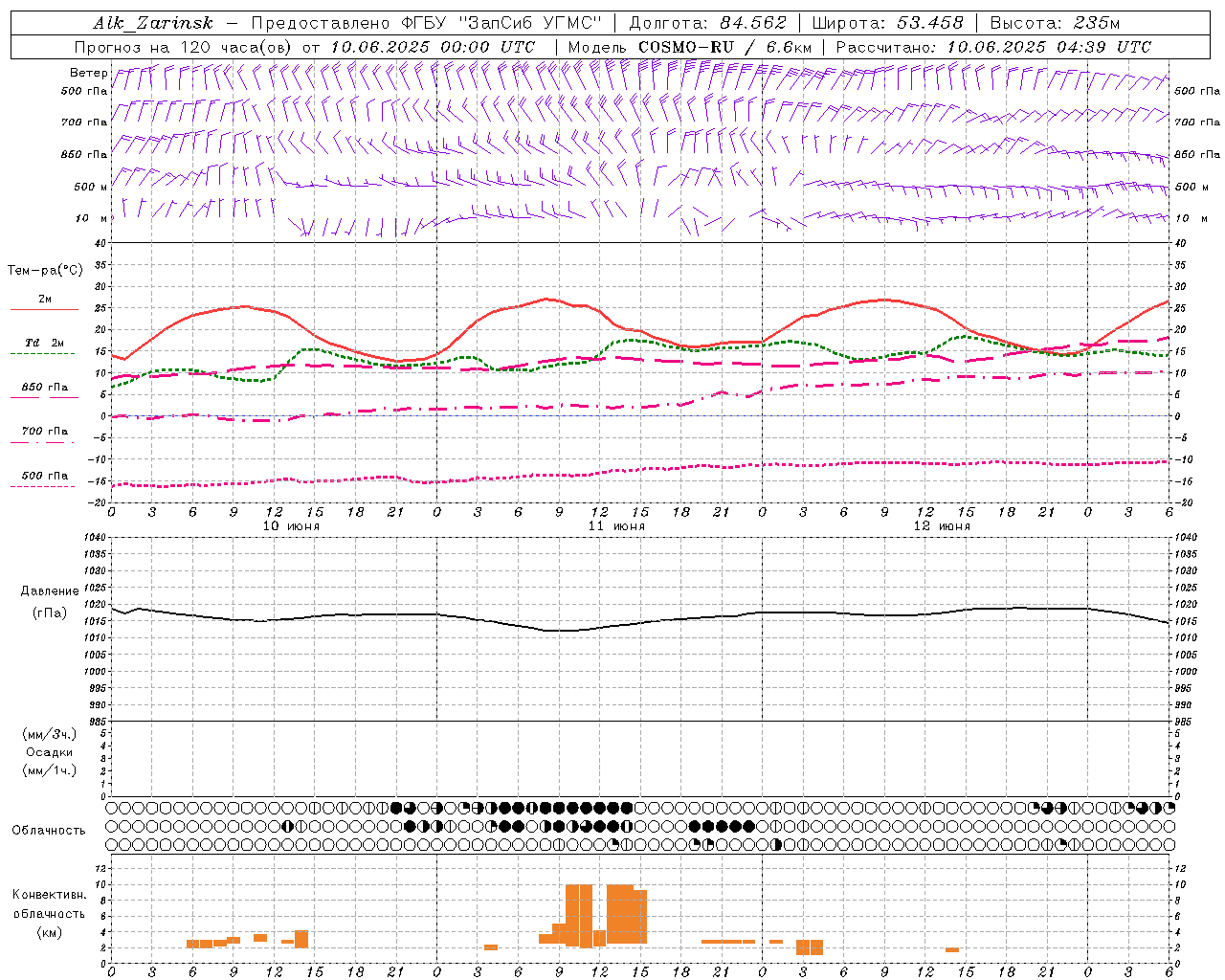
Task: Click the '10 июня' date label
Action: pos(291,526)
